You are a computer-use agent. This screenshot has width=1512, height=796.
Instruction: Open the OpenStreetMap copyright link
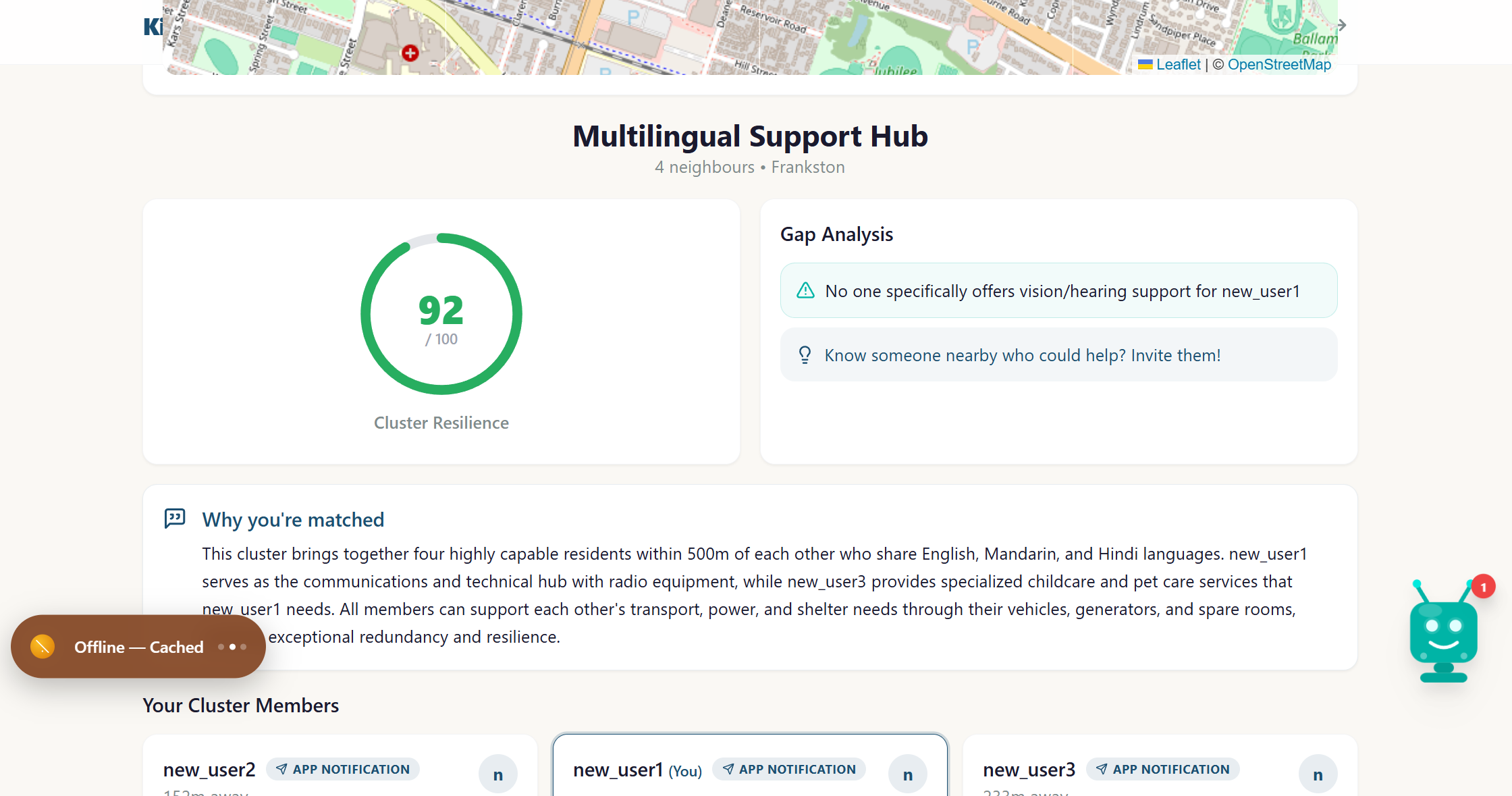[x=1278, y=65]
